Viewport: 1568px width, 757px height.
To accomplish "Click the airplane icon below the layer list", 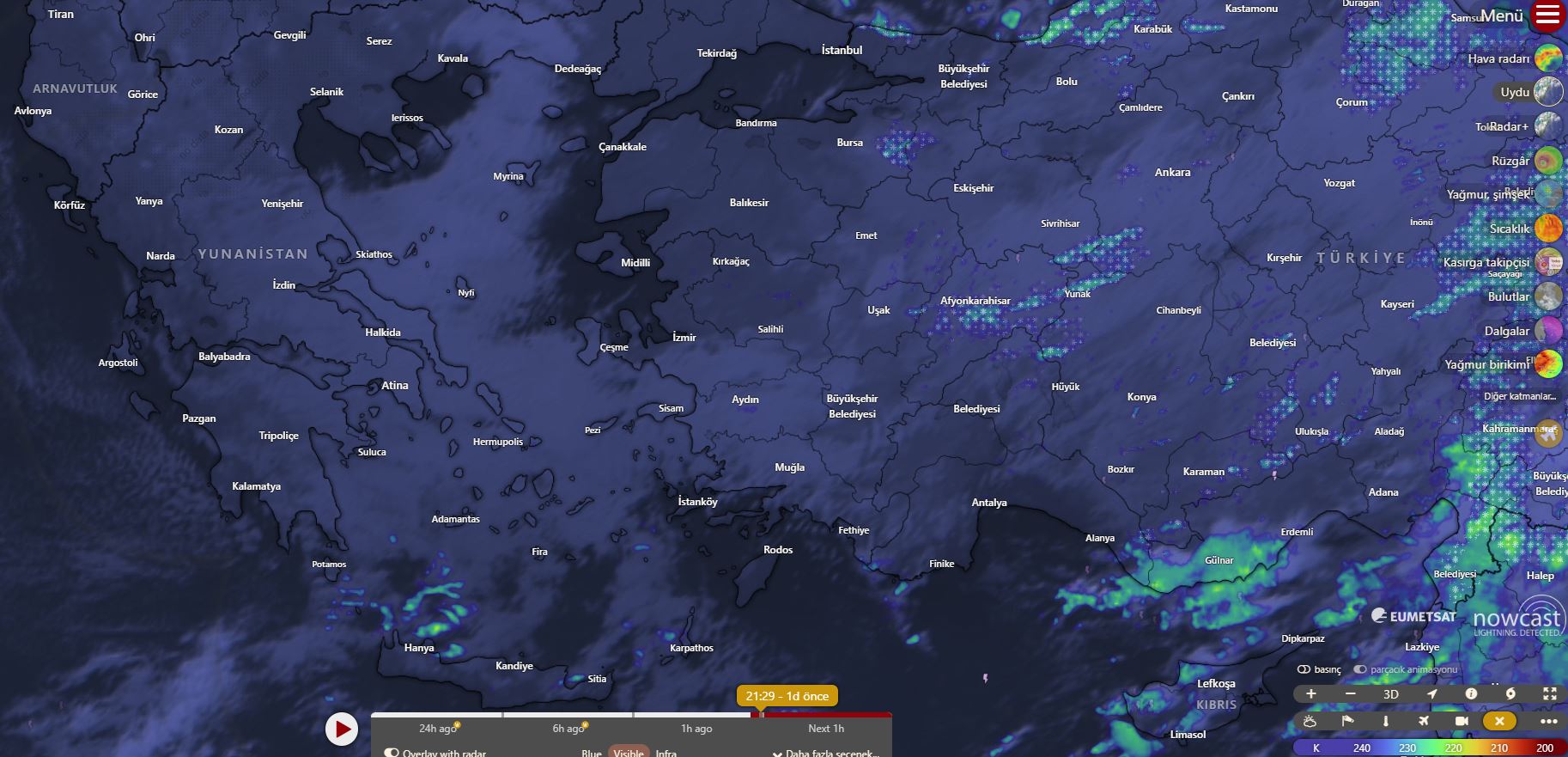I will 1547,434.
